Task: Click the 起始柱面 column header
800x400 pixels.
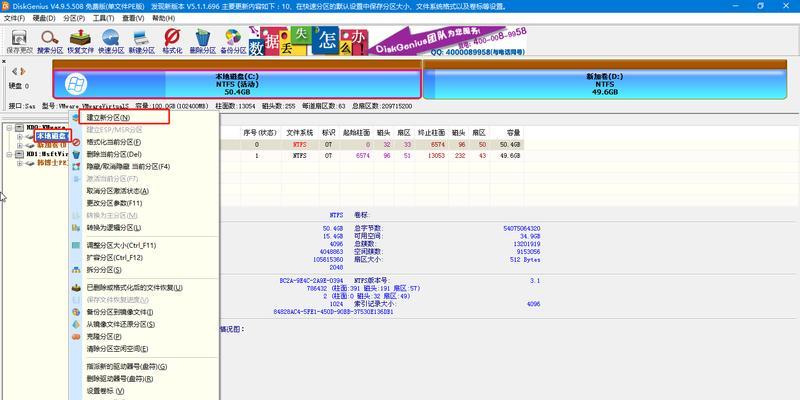Action: click(355, 133)
